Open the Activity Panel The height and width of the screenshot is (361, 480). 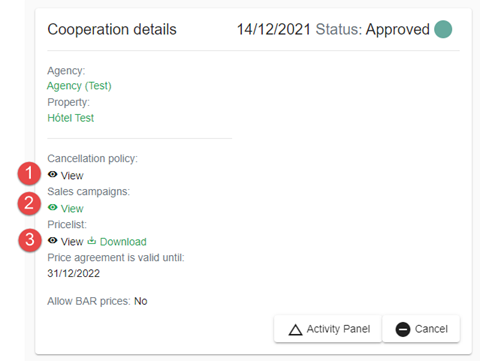point(328,329)
